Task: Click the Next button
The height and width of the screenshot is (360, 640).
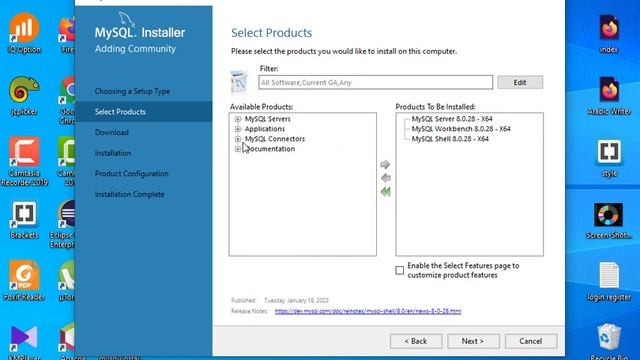Action: click(x=473, y=341)
